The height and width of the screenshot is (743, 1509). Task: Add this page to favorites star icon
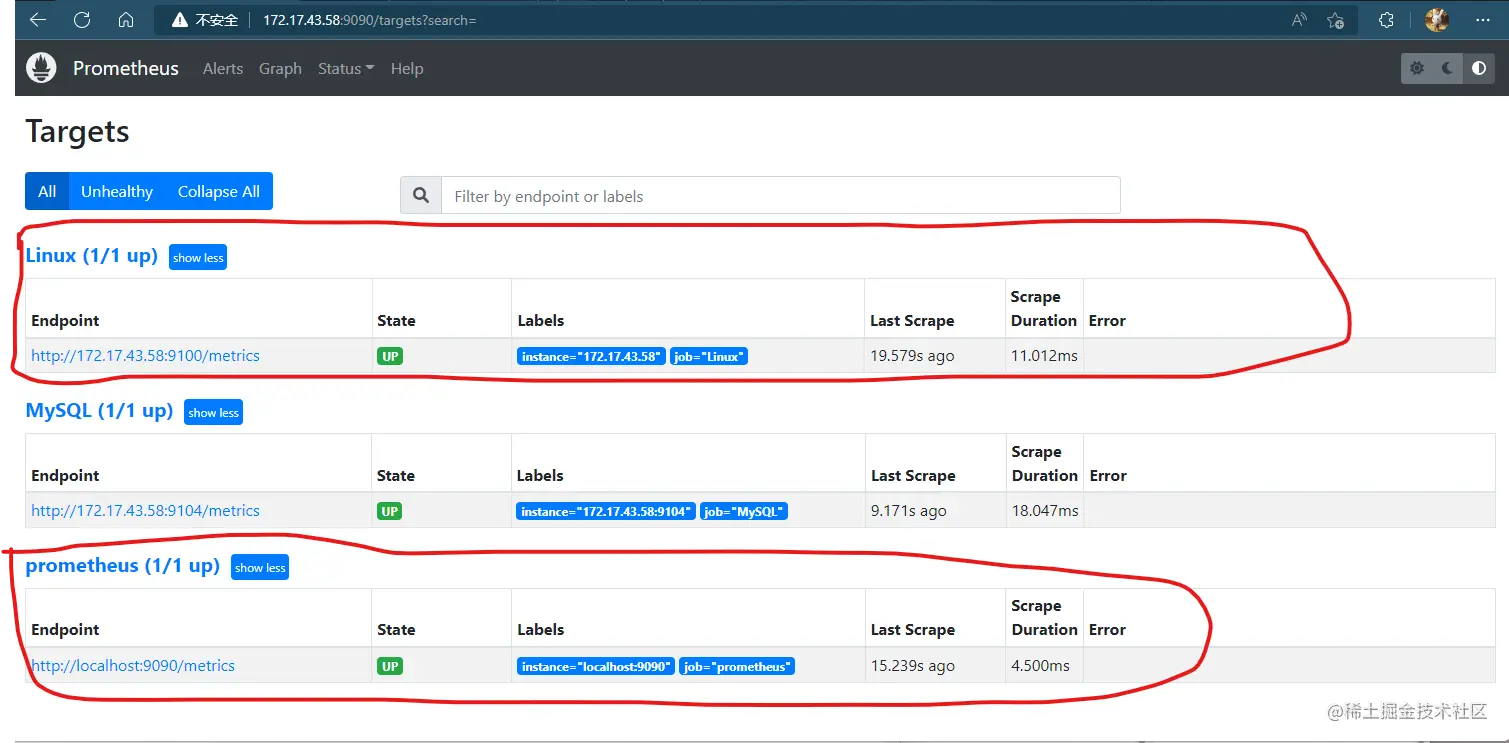(1335, 20)
